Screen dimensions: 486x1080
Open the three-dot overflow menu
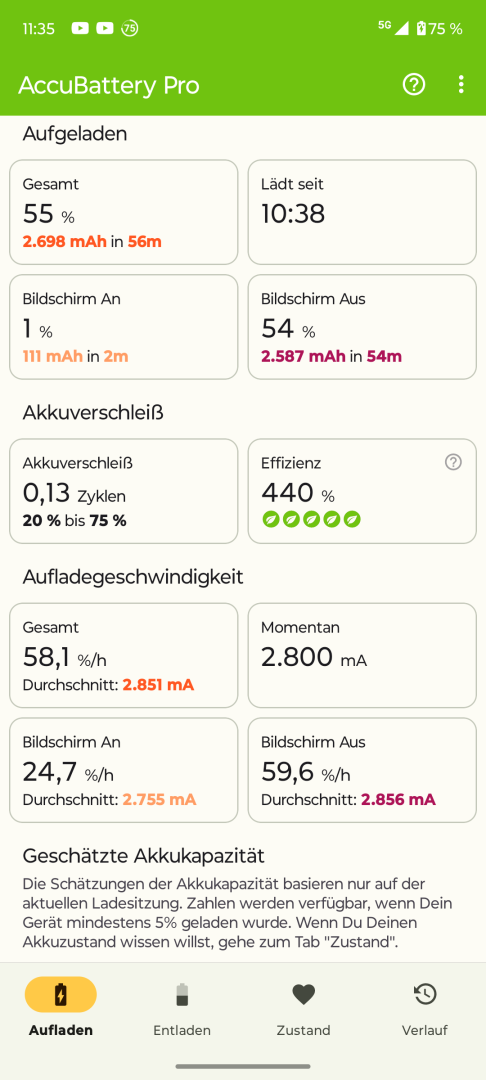pyautogui.click(x=461, y=85)
